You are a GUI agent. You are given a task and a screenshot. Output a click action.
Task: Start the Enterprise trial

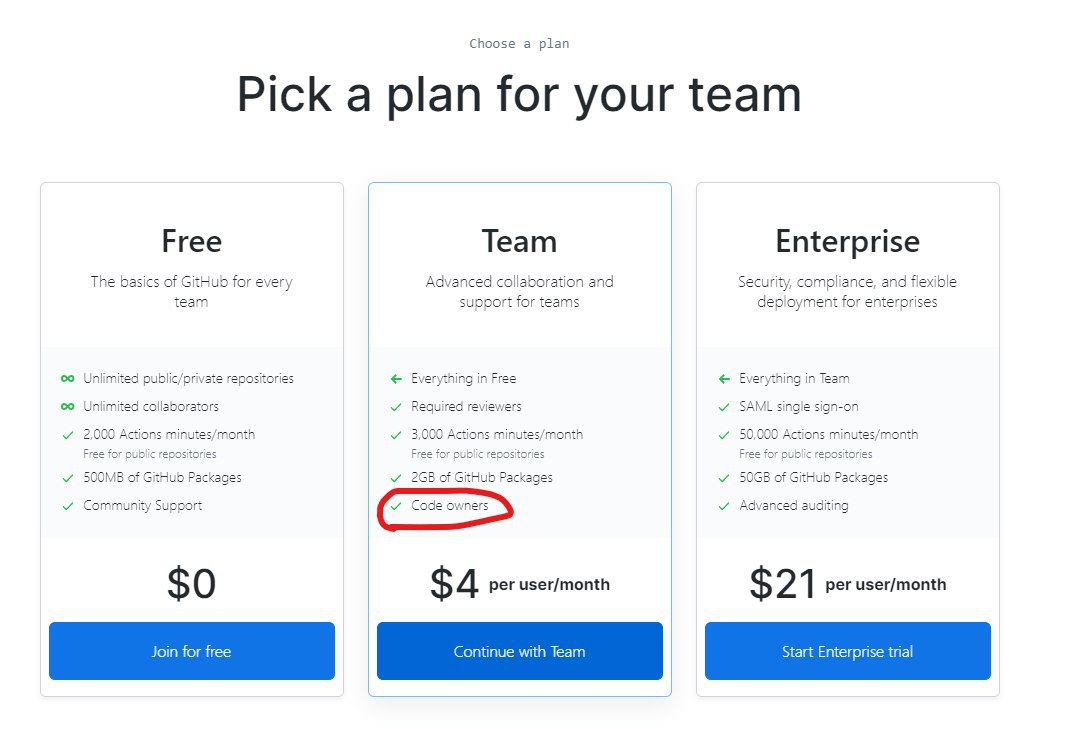click(x=847, y=651)
